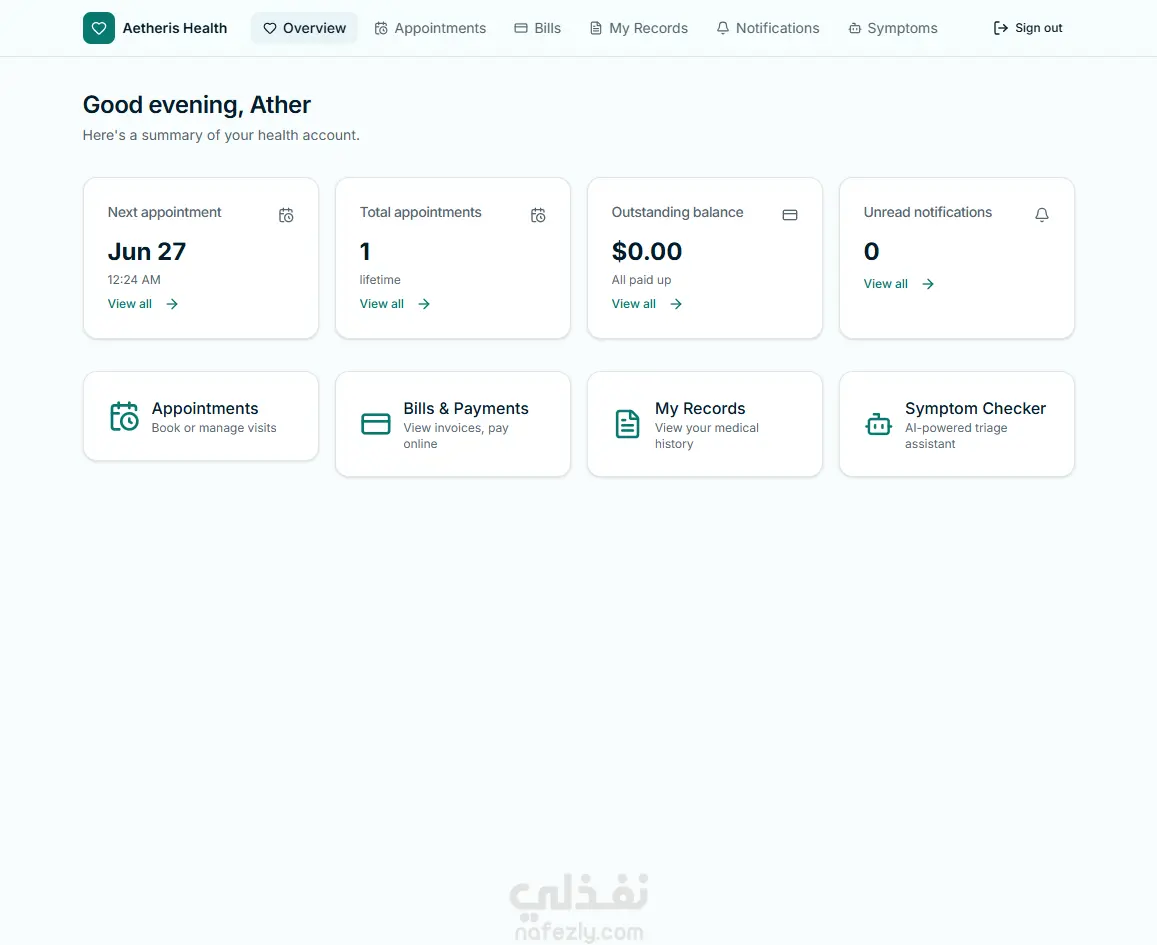Click the 'All paid up' status text
Viewport: 1157px width, 945px height.
[641, 280]
